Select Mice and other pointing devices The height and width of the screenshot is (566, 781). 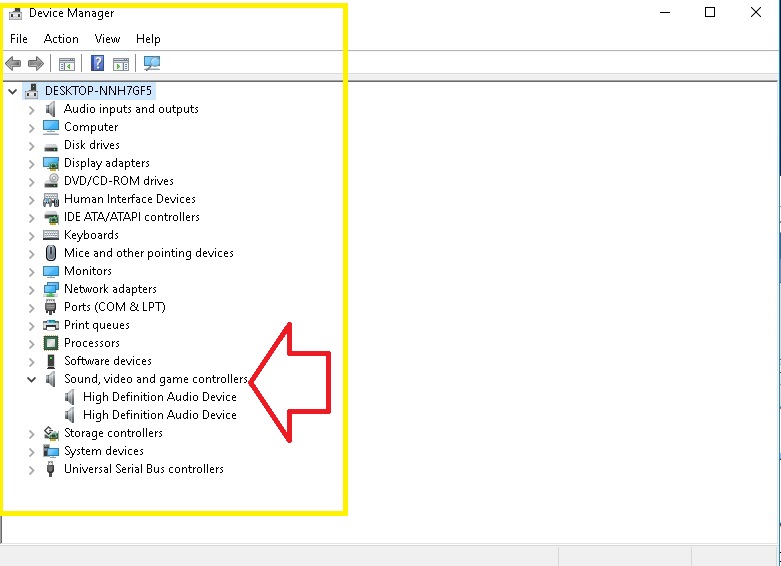(148, 253)
